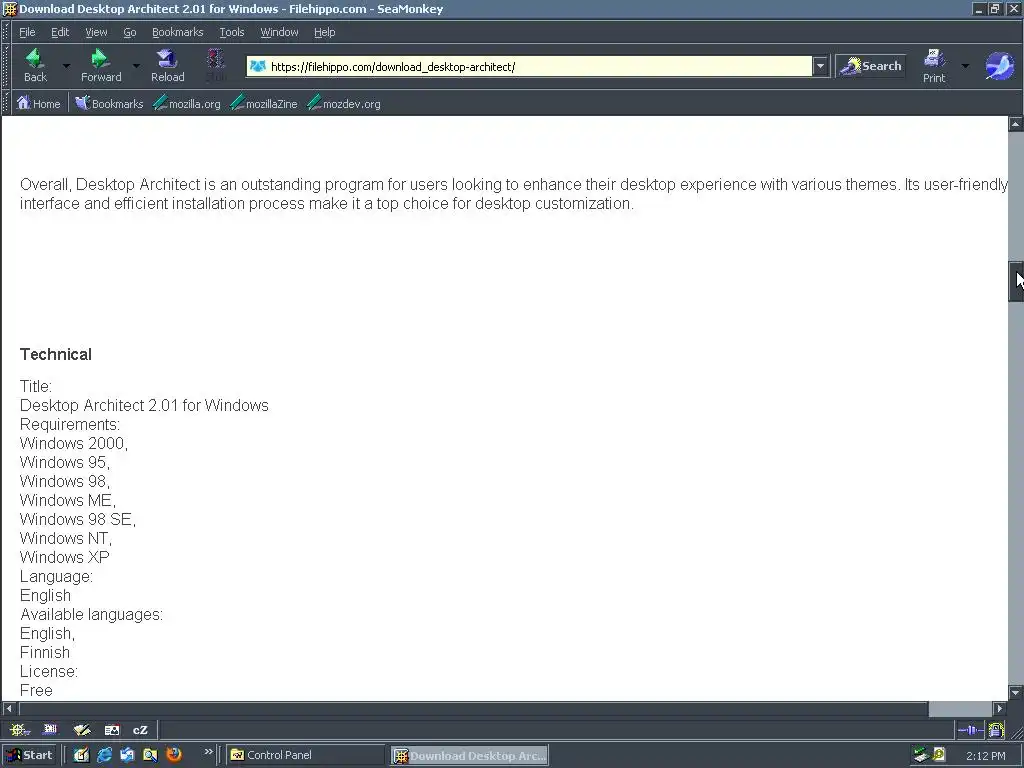Viewport: 1024px width, 768px height.
Task: Open the View menu
Action: [96, 32]
